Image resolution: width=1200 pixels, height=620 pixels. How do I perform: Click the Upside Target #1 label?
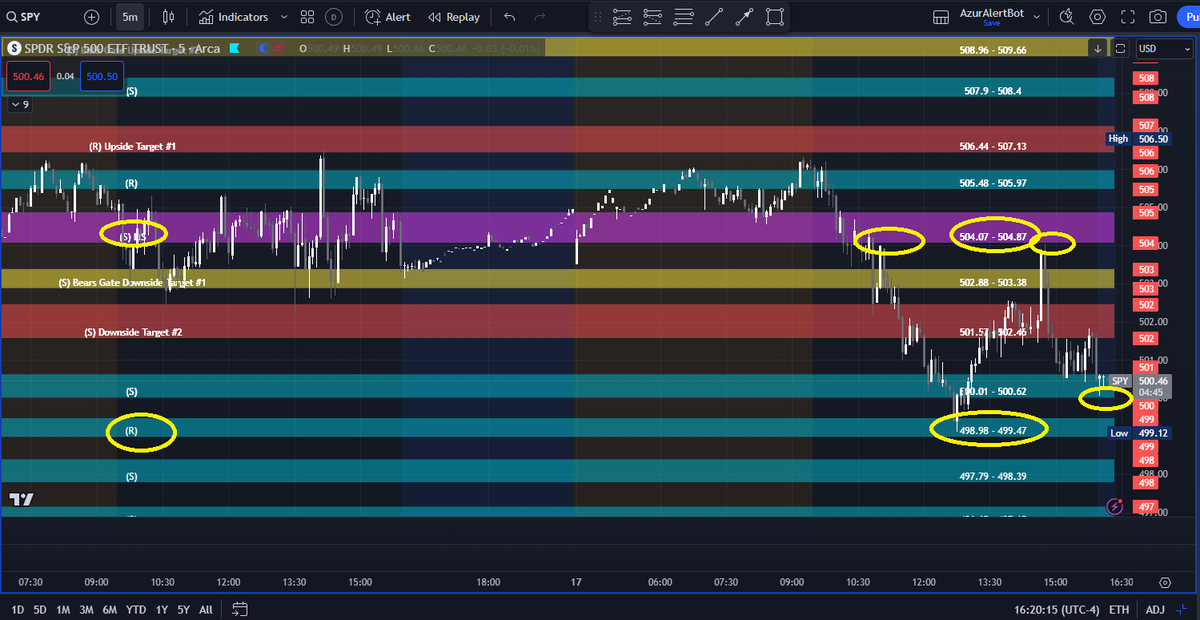132,146
